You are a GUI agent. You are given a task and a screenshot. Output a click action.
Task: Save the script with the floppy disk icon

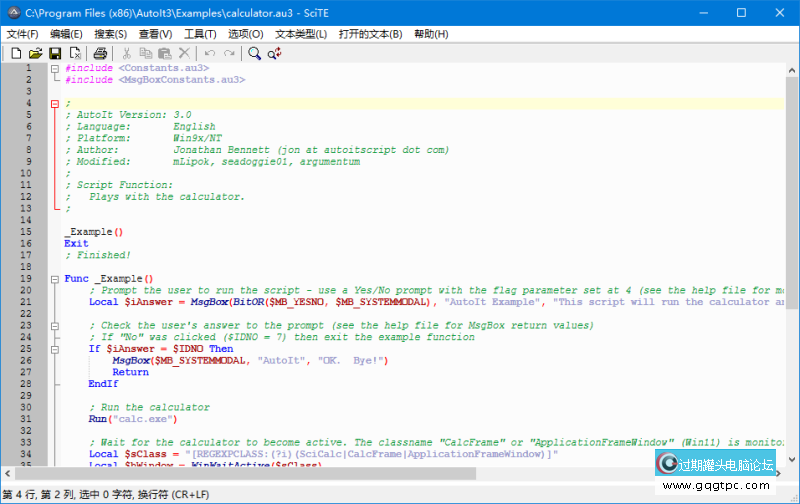click(x=55, y=53)
